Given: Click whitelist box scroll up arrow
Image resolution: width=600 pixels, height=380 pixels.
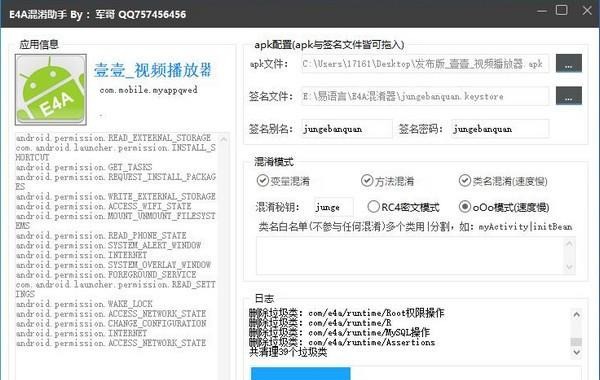Looking at the screenshot, I should [x=569, y=244].
